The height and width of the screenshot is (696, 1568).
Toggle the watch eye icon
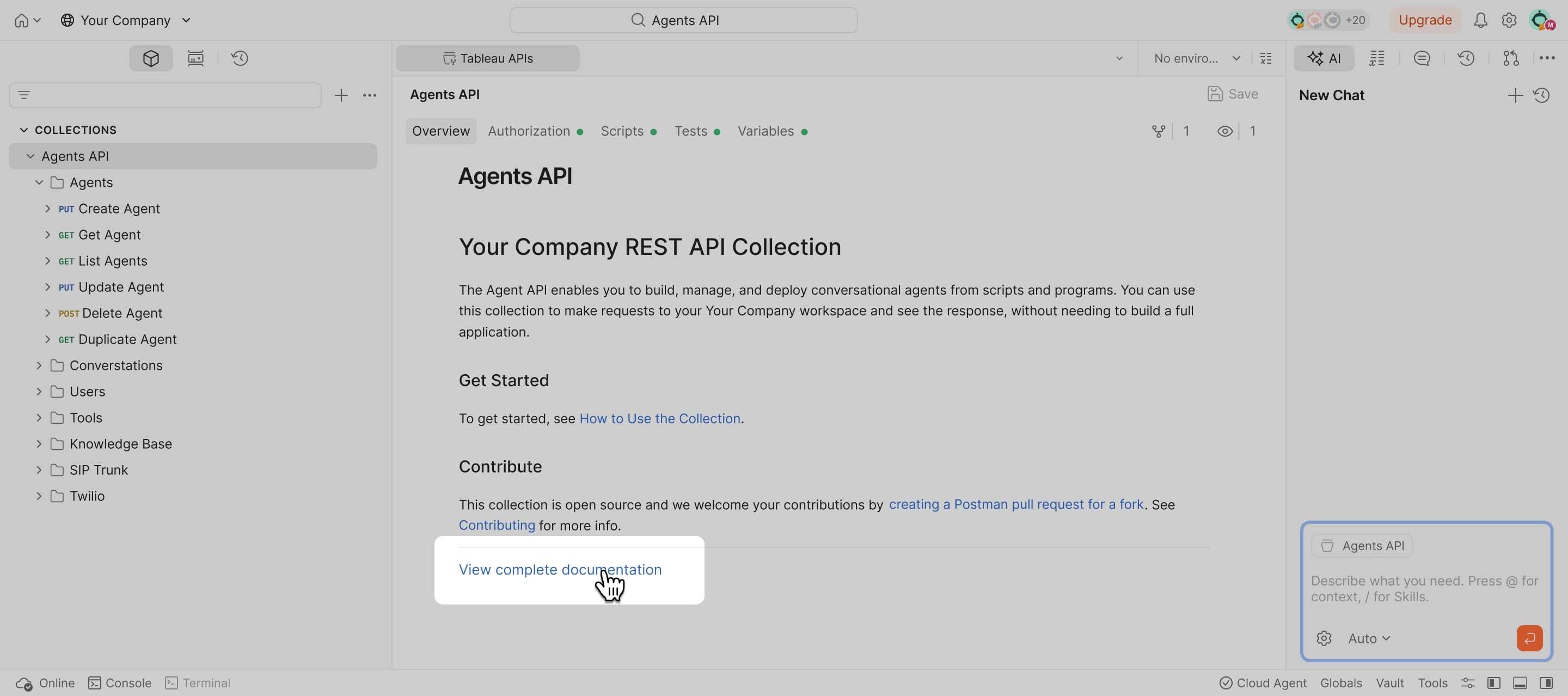1224,132
